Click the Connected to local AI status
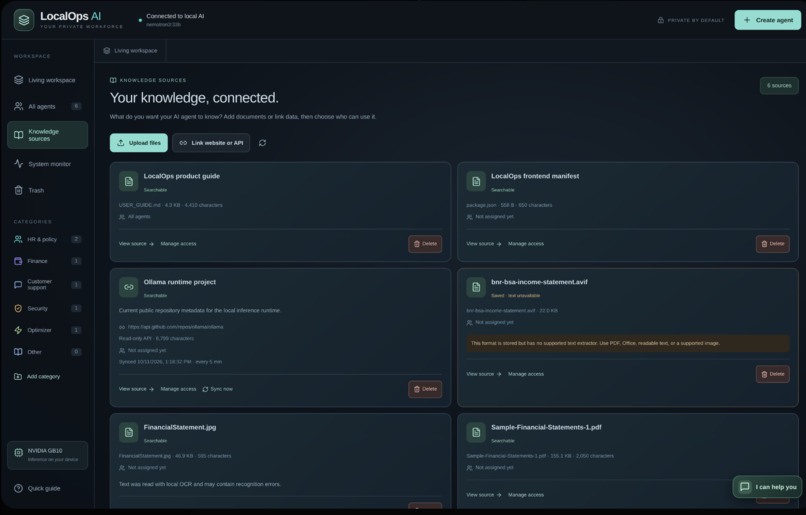The image size is (806, 515). (x=175, y=16)
